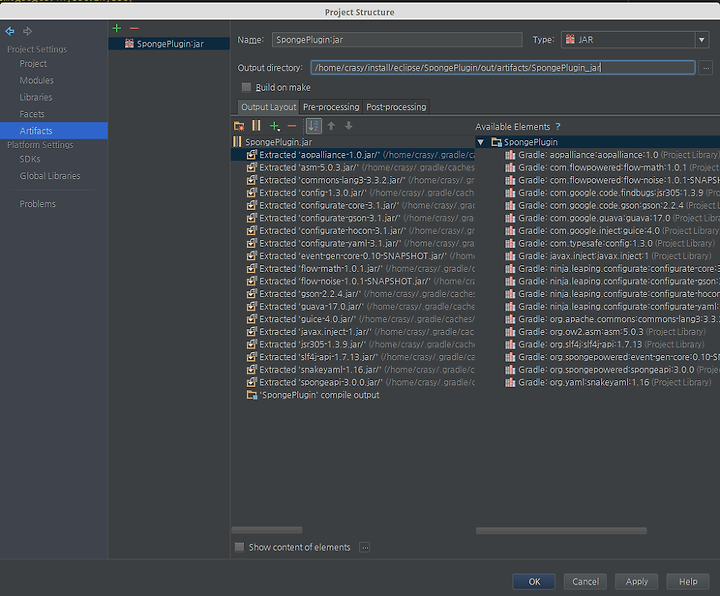The image size is (720, 596).
Task: Select Extracted 'flow-math-1.0.1.jar/' row
Action: click(x=353, y=269)
